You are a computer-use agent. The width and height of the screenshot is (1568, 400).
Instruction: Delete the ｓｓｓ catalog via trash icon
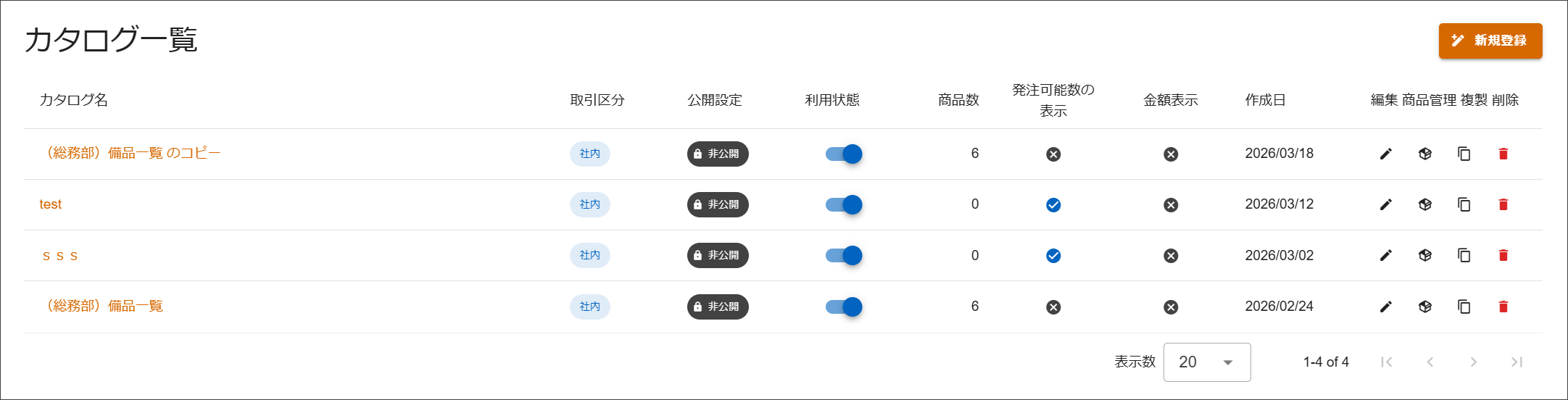1503,255
